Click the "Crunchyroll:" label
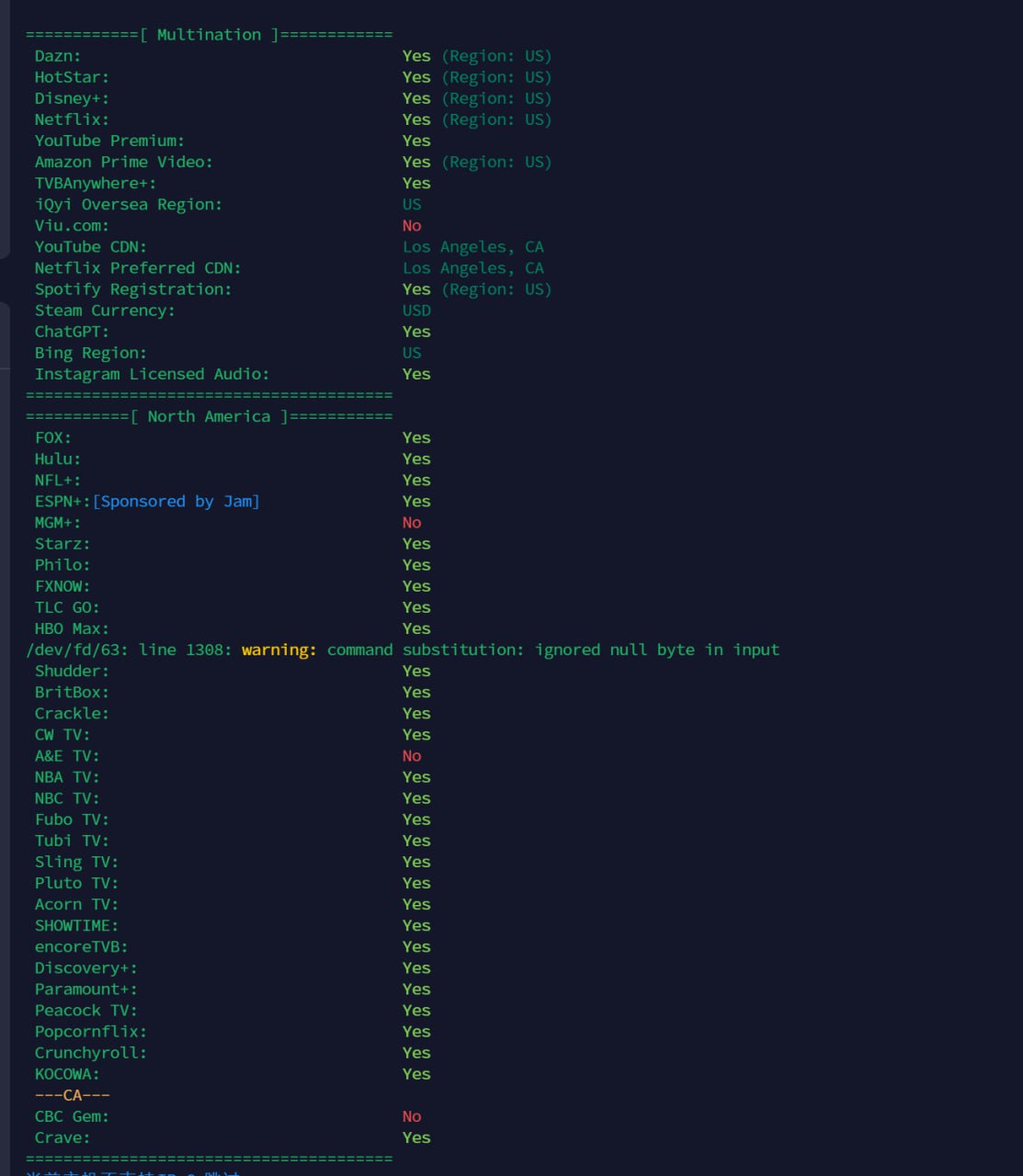 pos(91,1052)
